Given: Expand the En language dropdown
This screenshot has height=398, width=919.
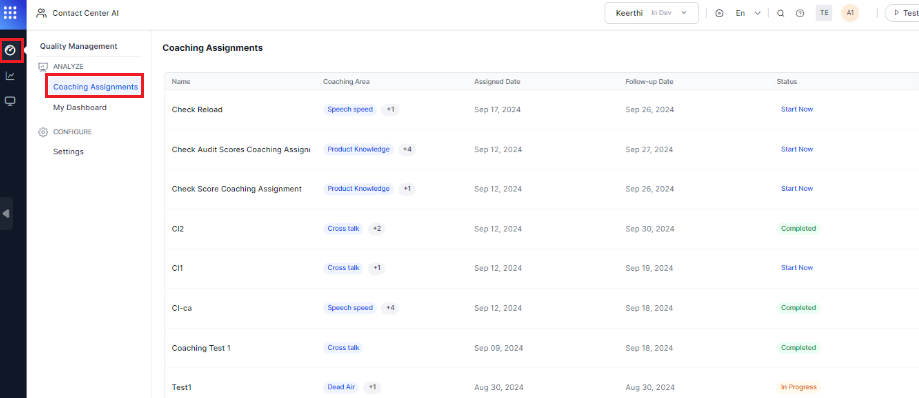Looking at the screenshot, I should (x=748, y=13).
